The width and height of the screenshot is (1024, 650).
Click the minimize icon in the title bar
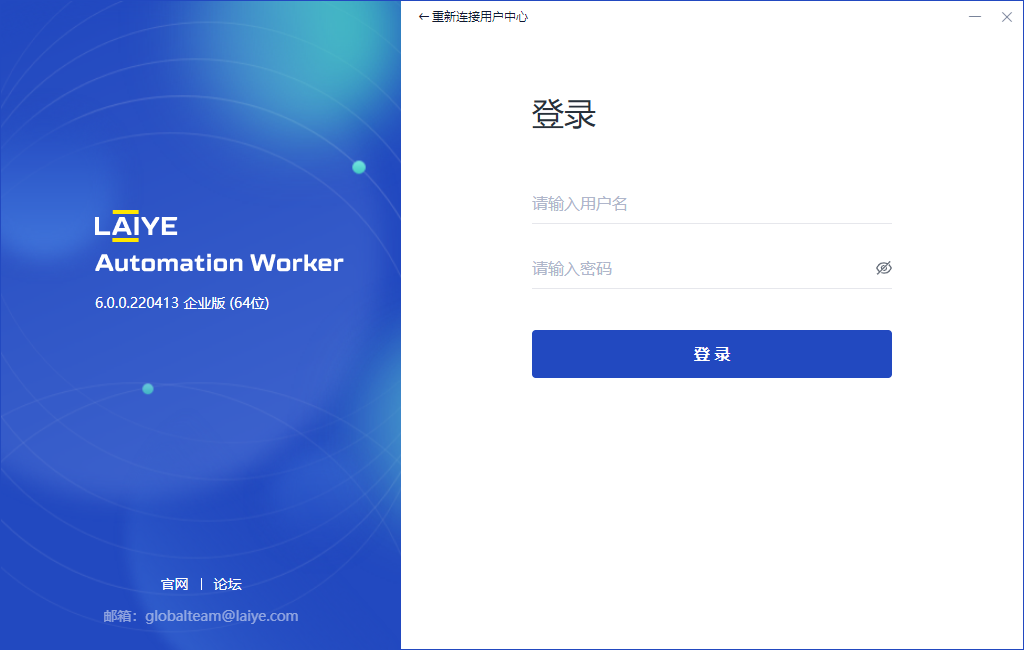[973, 17]
